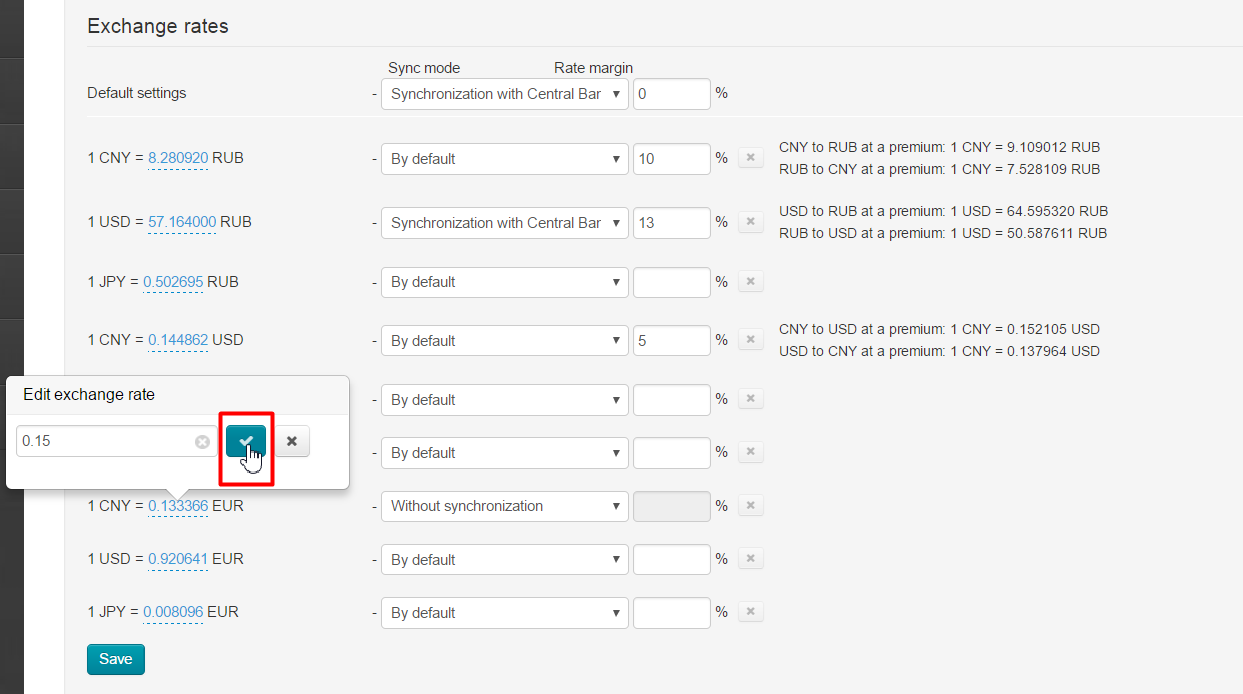Remove the JPY to EUR rate row

(x=750, y=612)
